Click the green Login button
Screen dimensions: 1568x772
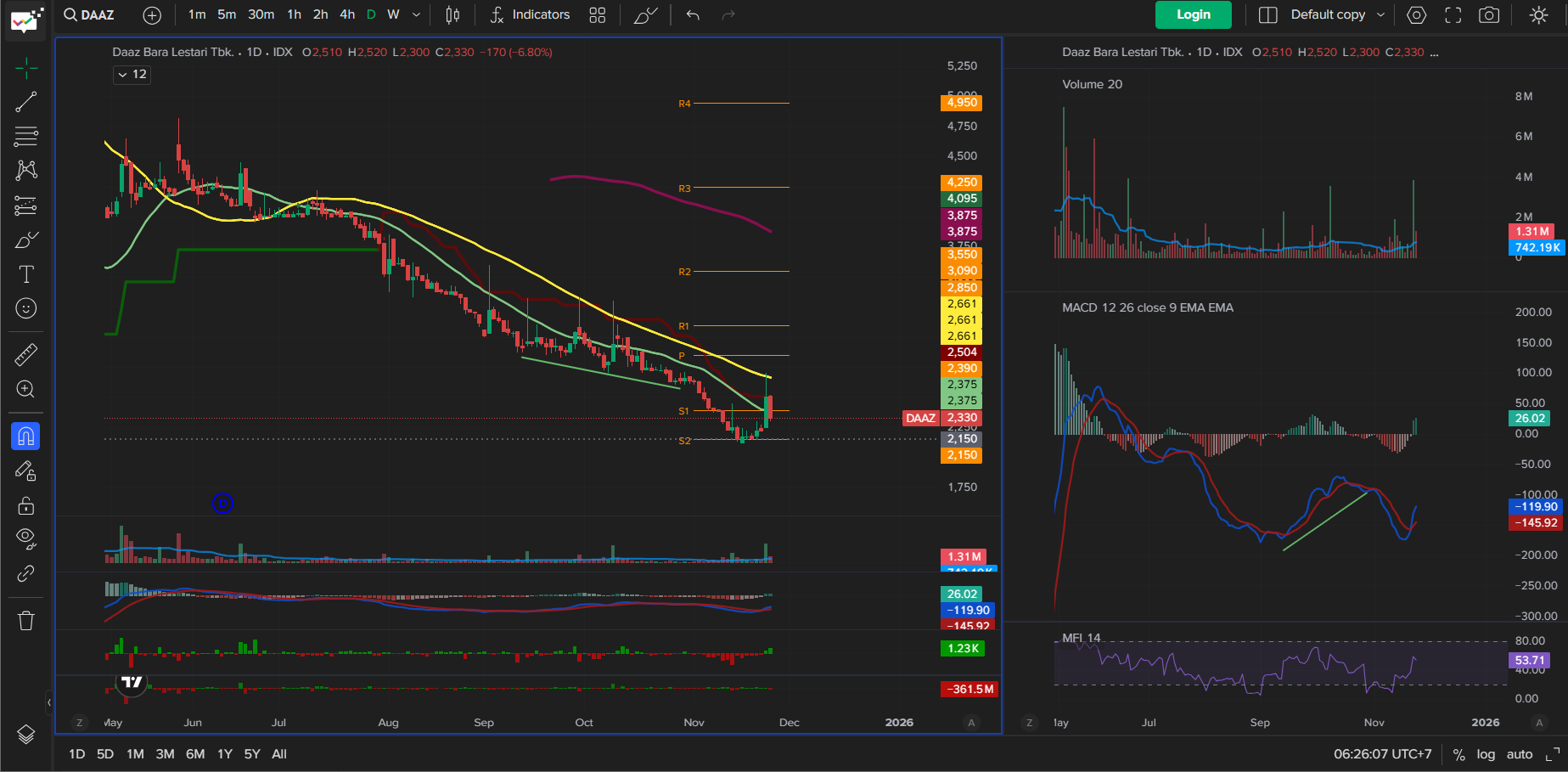(x=1193, y=15)
